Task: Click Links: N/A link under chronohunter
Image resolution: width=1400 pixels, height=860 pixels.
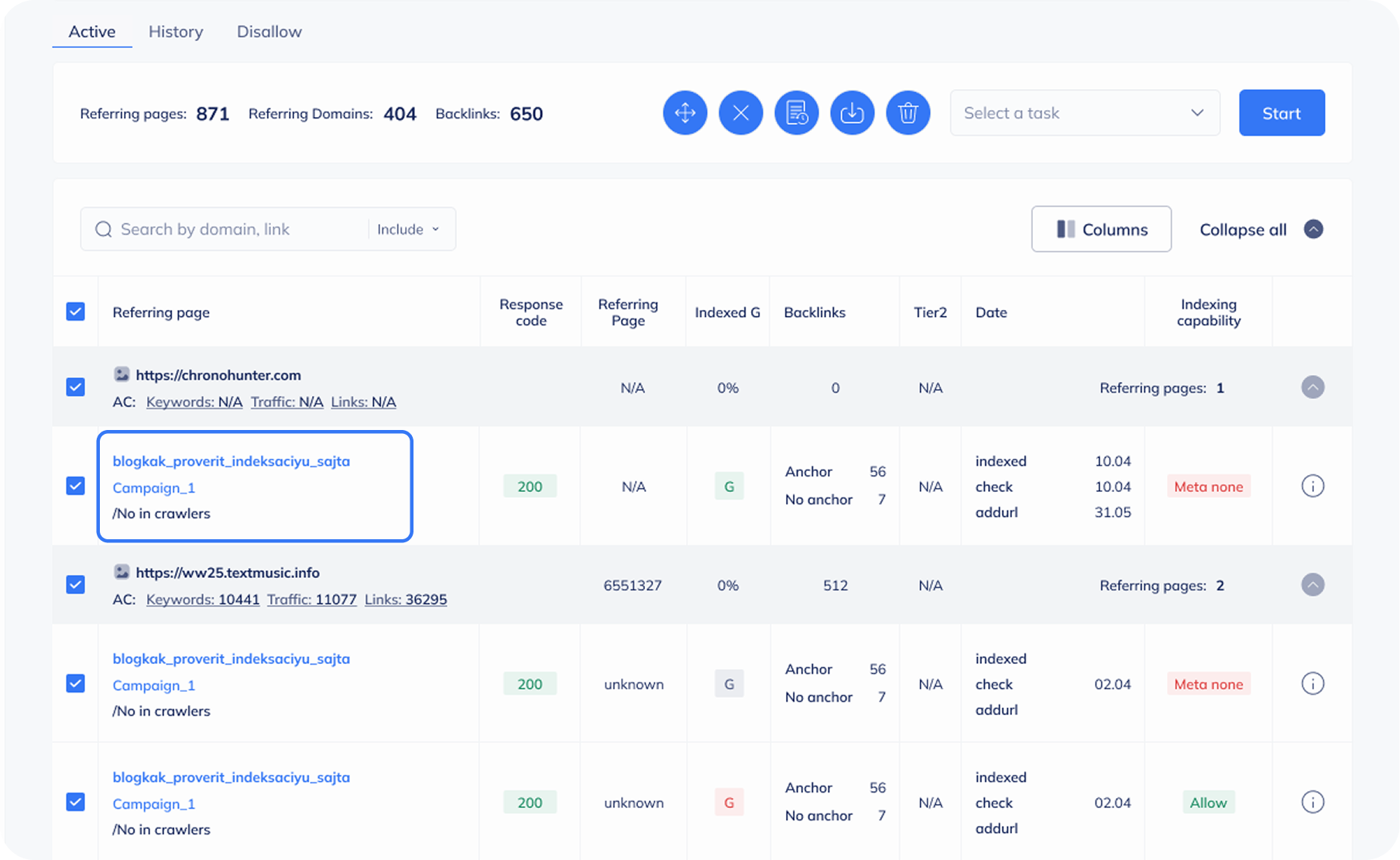Action: pyautogui.click(x=363, y=402)
